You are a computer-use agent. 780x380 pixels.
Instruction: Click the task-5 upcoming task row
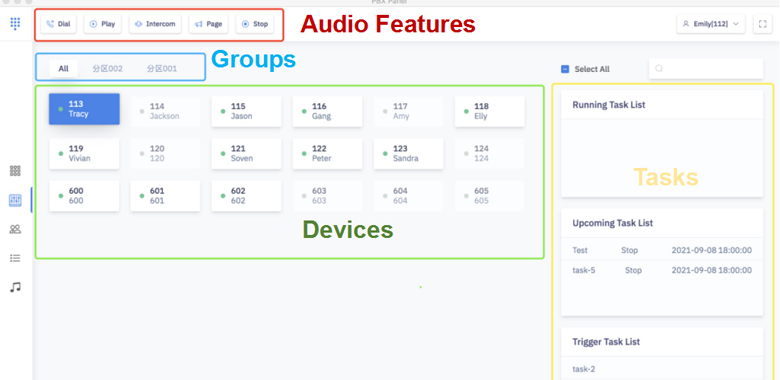click(x=662, y=271)
